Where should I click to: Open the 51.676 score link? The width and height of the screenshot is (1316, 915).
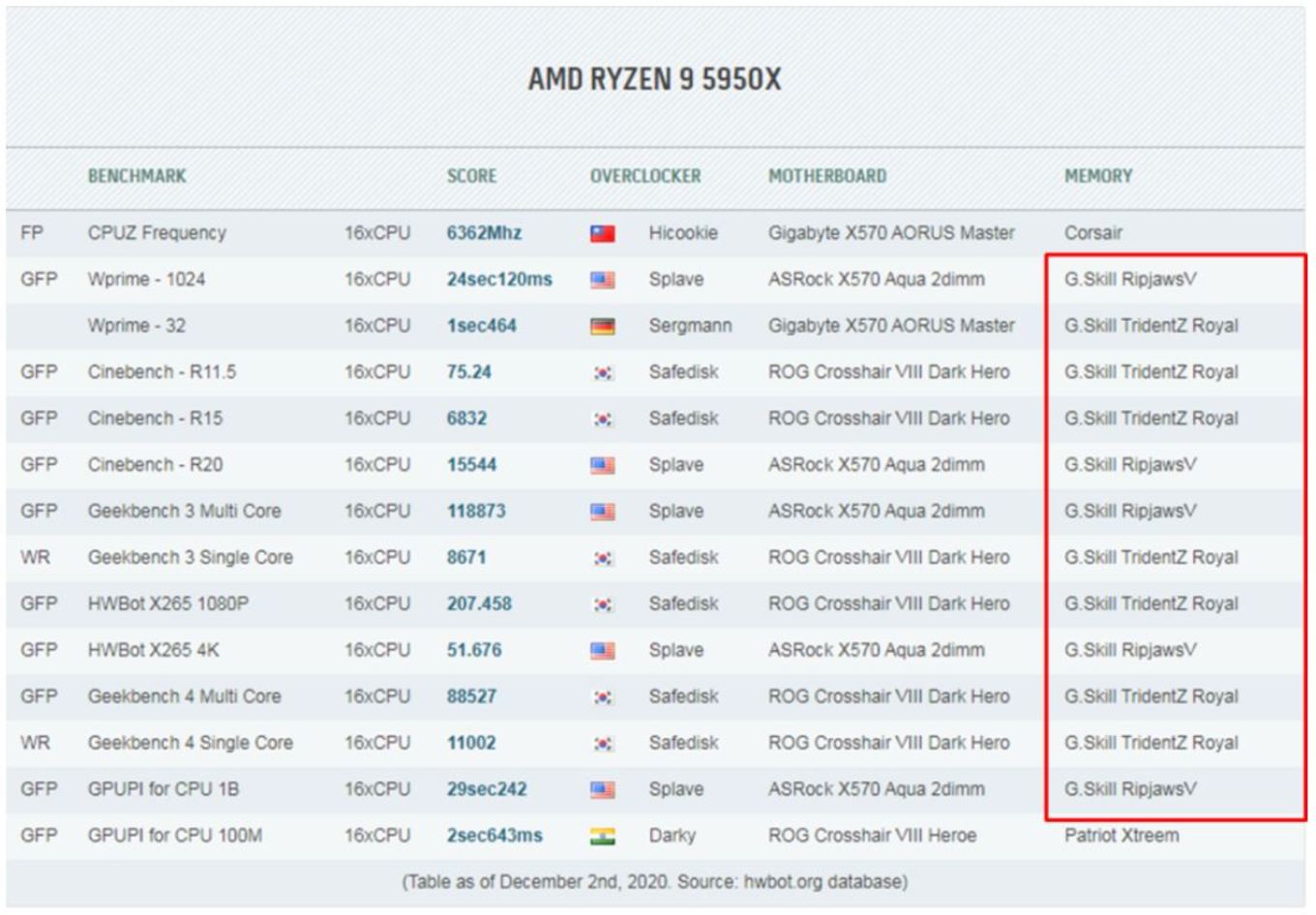click(474, 651)
